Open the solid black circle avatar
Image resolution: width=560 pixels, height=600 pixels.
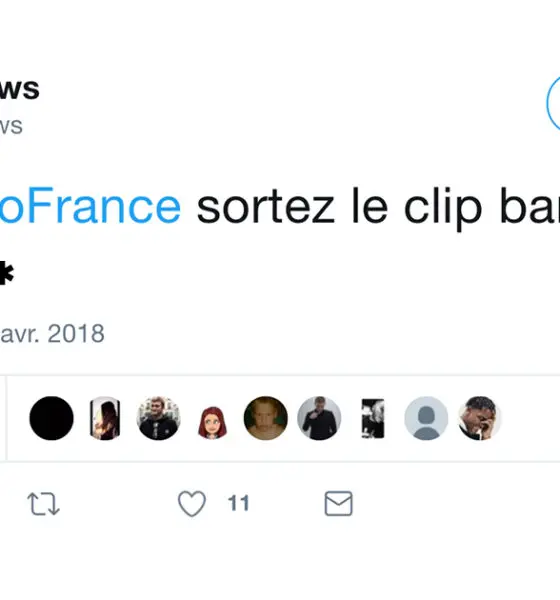pos(51,418)
